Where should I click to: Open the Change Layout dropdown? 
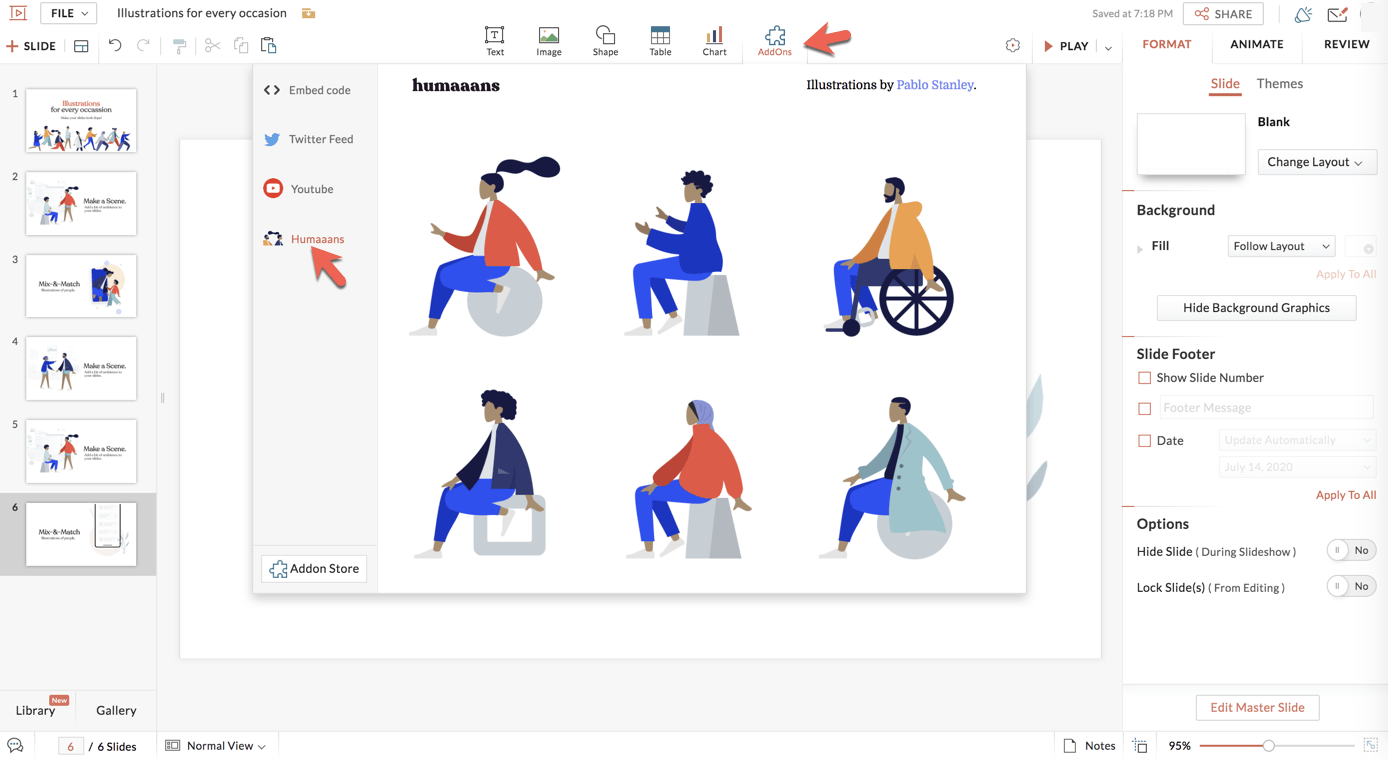(x=1316, y=162)
